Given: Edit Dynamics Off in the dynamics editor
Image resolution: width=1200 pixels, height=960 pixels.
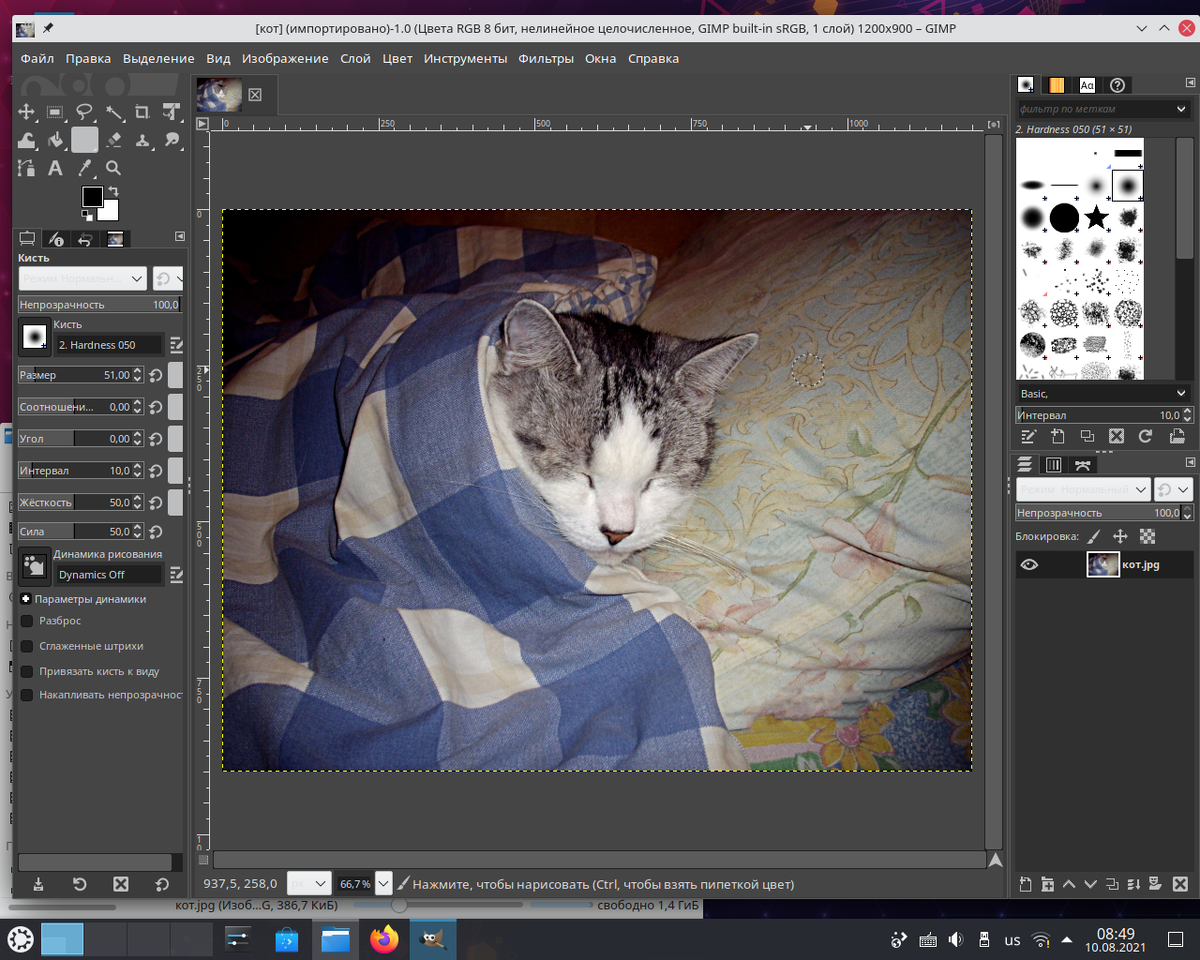Looking at the screenshot, I should tap(177, 574).
